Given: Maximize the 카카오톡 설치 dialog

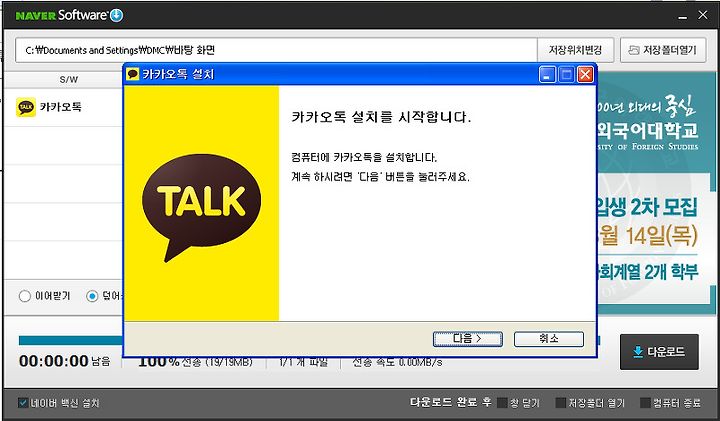Looking at the screenshot, I should 566,74.
